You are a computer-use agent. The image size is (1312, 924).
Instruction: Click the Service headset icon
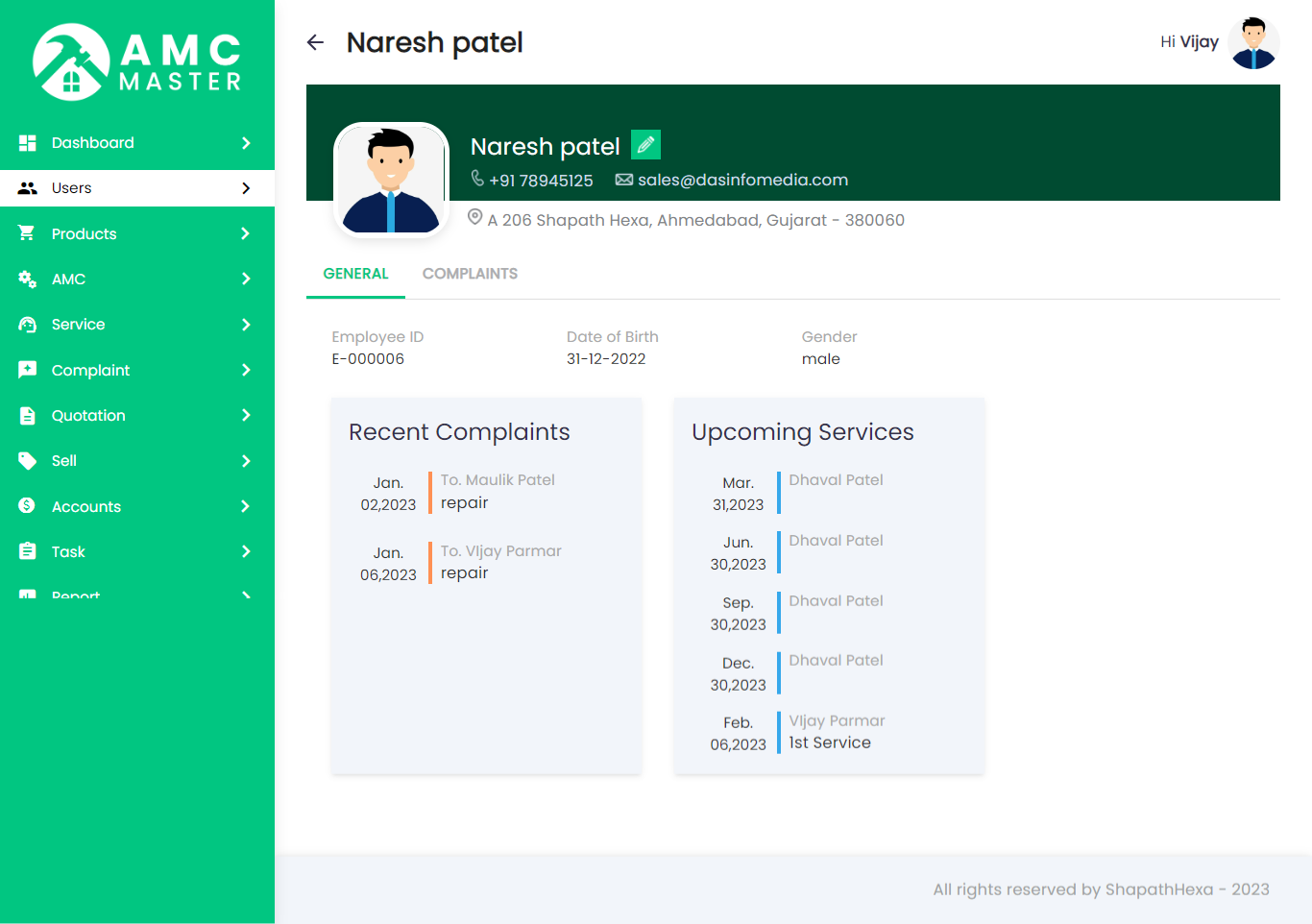[x=27, y=325]
